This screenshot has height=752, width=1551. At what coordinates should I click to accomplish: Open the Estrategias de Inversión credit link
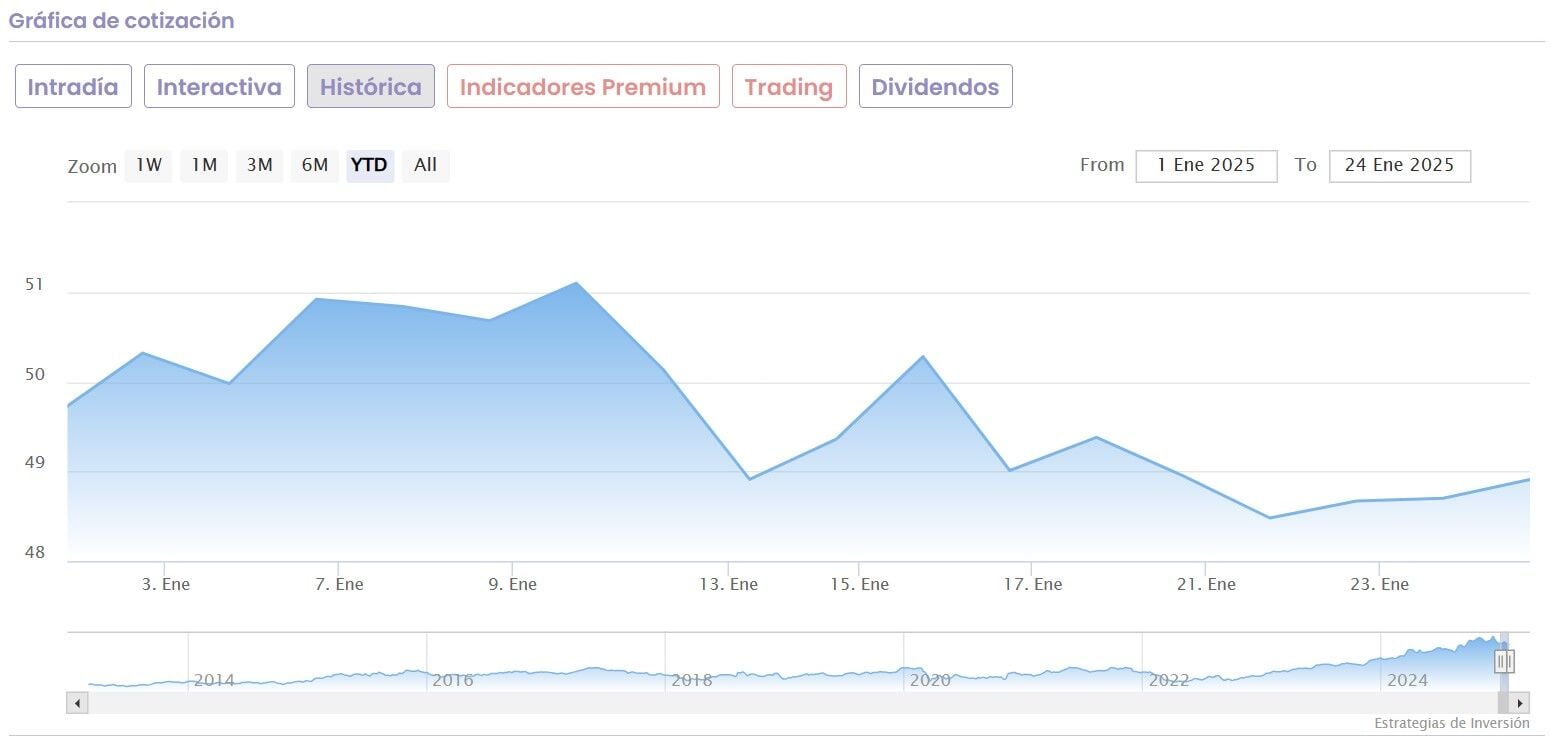click(1451, 723)
